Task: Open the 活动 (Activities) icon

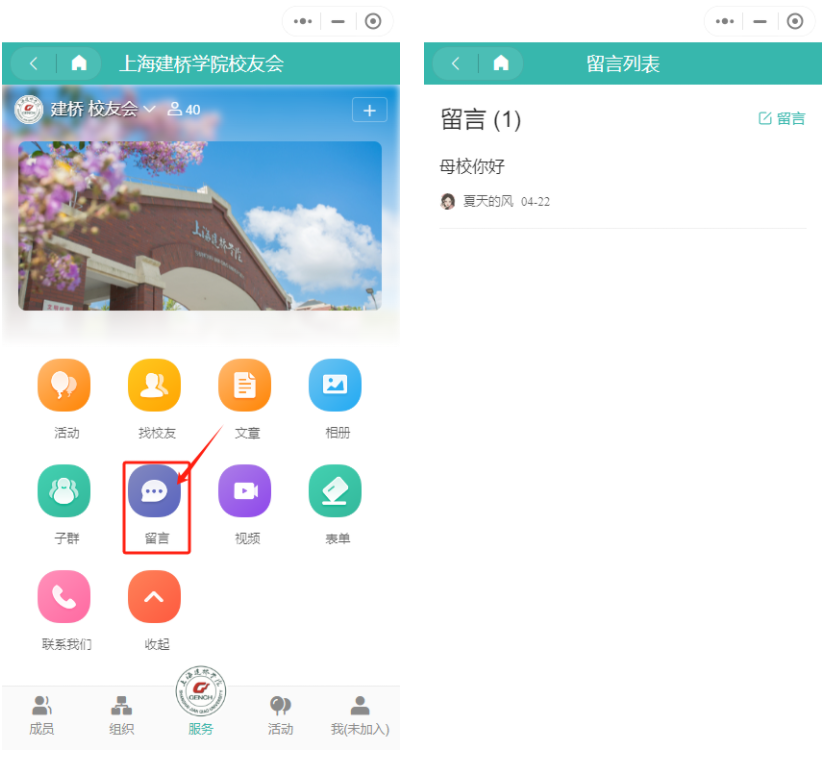Action: (64, 384)
